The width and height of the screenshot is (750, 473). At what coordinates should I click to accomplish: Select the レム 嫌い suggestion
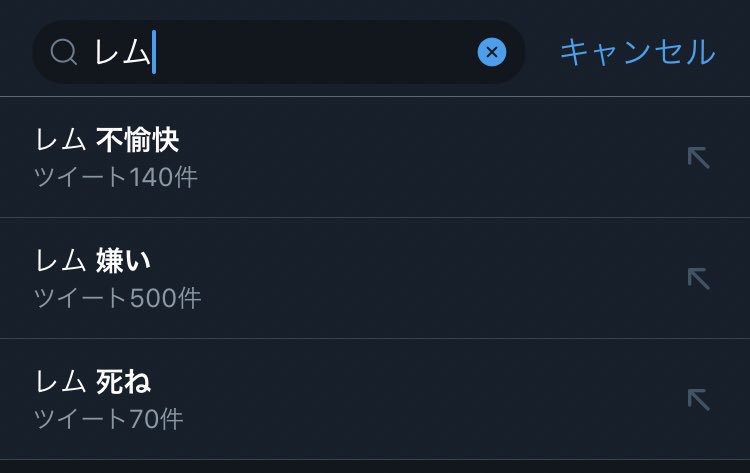pyautogui.click(x=93, y=262)
